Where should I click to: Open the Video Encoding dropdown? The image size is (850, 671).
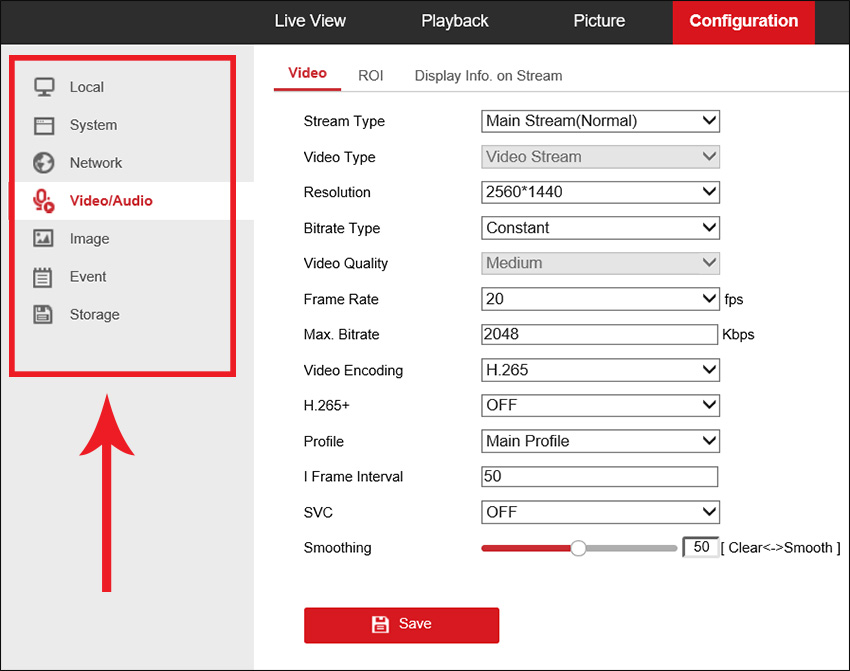point(600,370)
